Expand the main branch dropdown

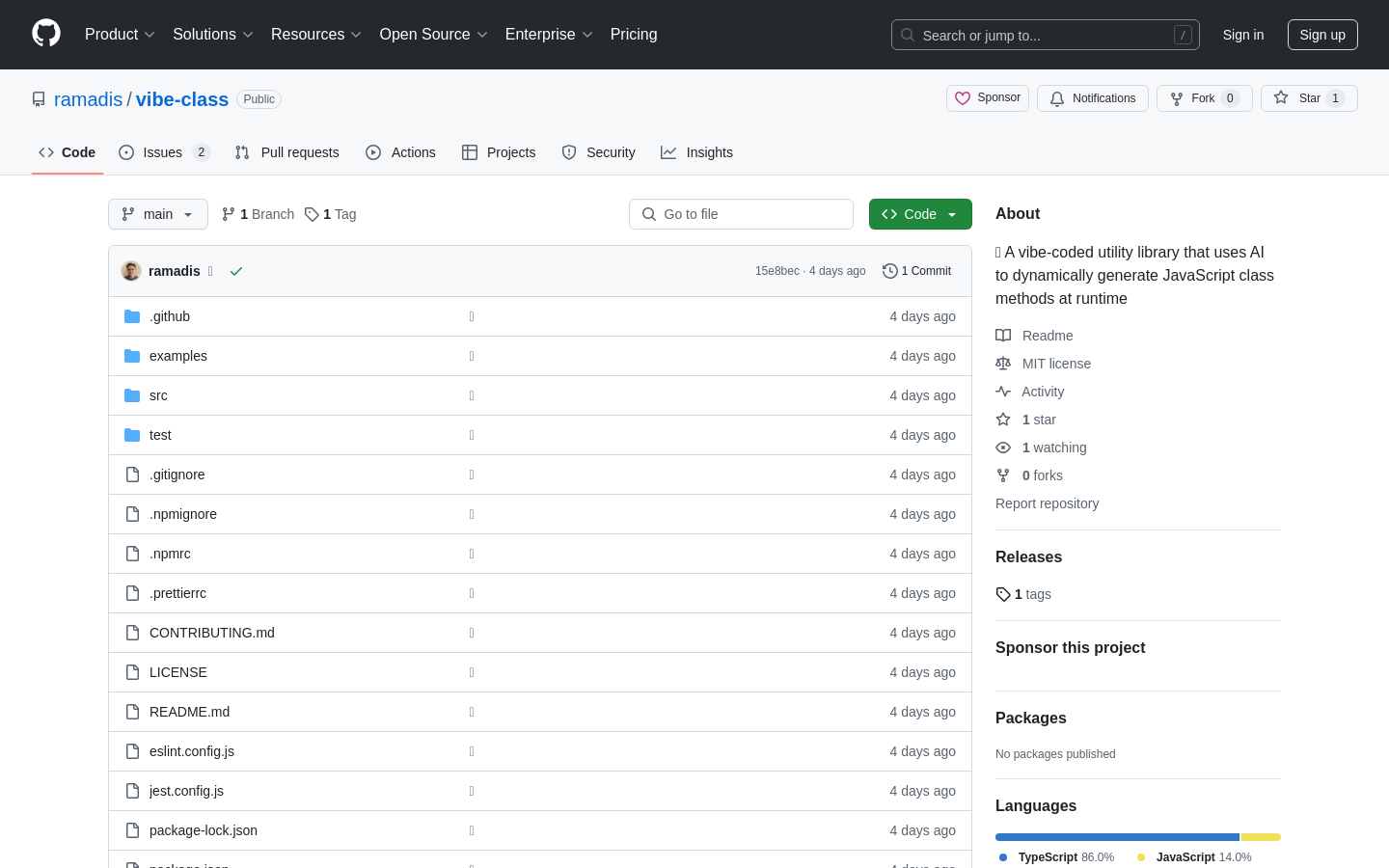tap(158, 214)
